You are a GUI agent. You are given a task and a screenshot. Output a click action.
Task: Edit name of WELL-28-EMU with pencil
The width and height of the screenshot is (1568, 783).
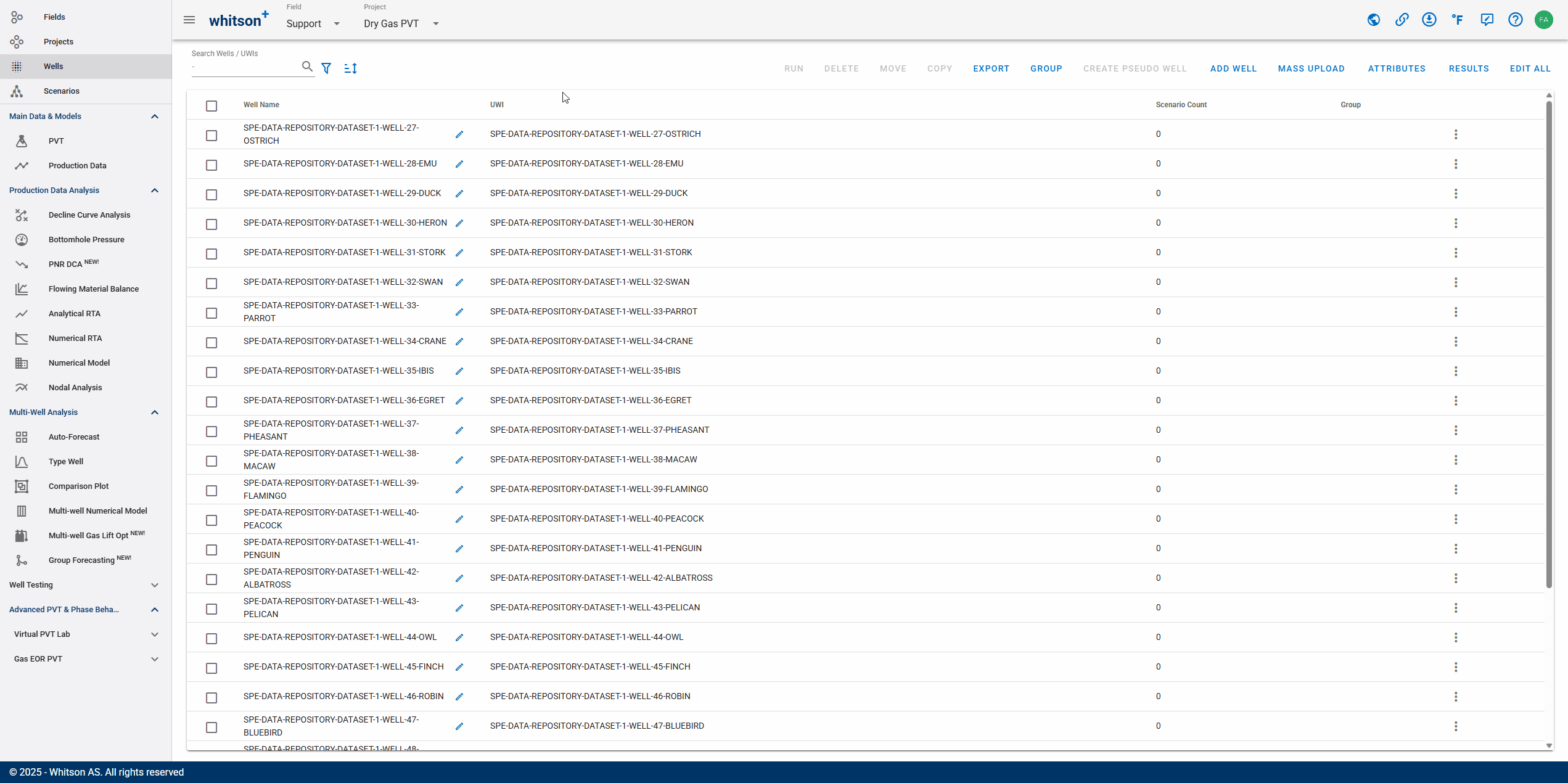tap(459, 164)
